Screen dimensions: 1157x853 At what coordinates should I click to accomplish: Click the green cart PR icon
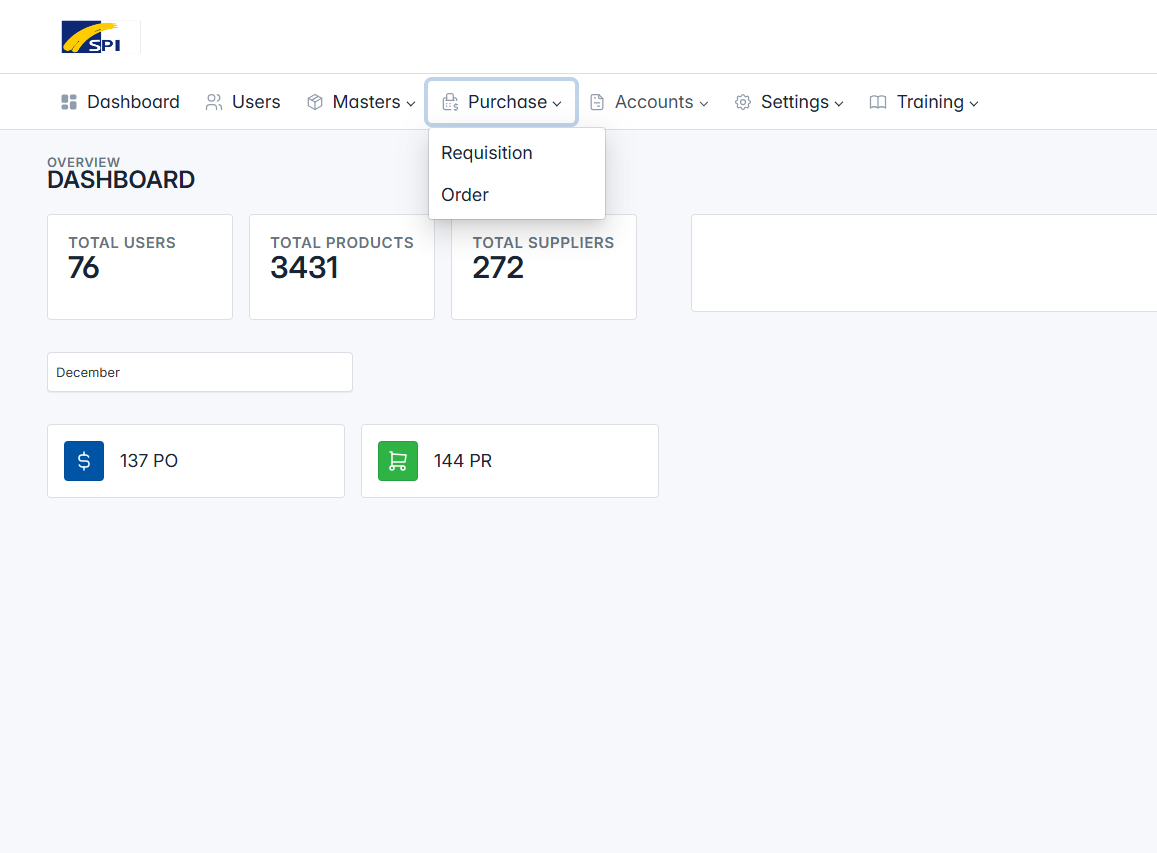click(398, 461)
